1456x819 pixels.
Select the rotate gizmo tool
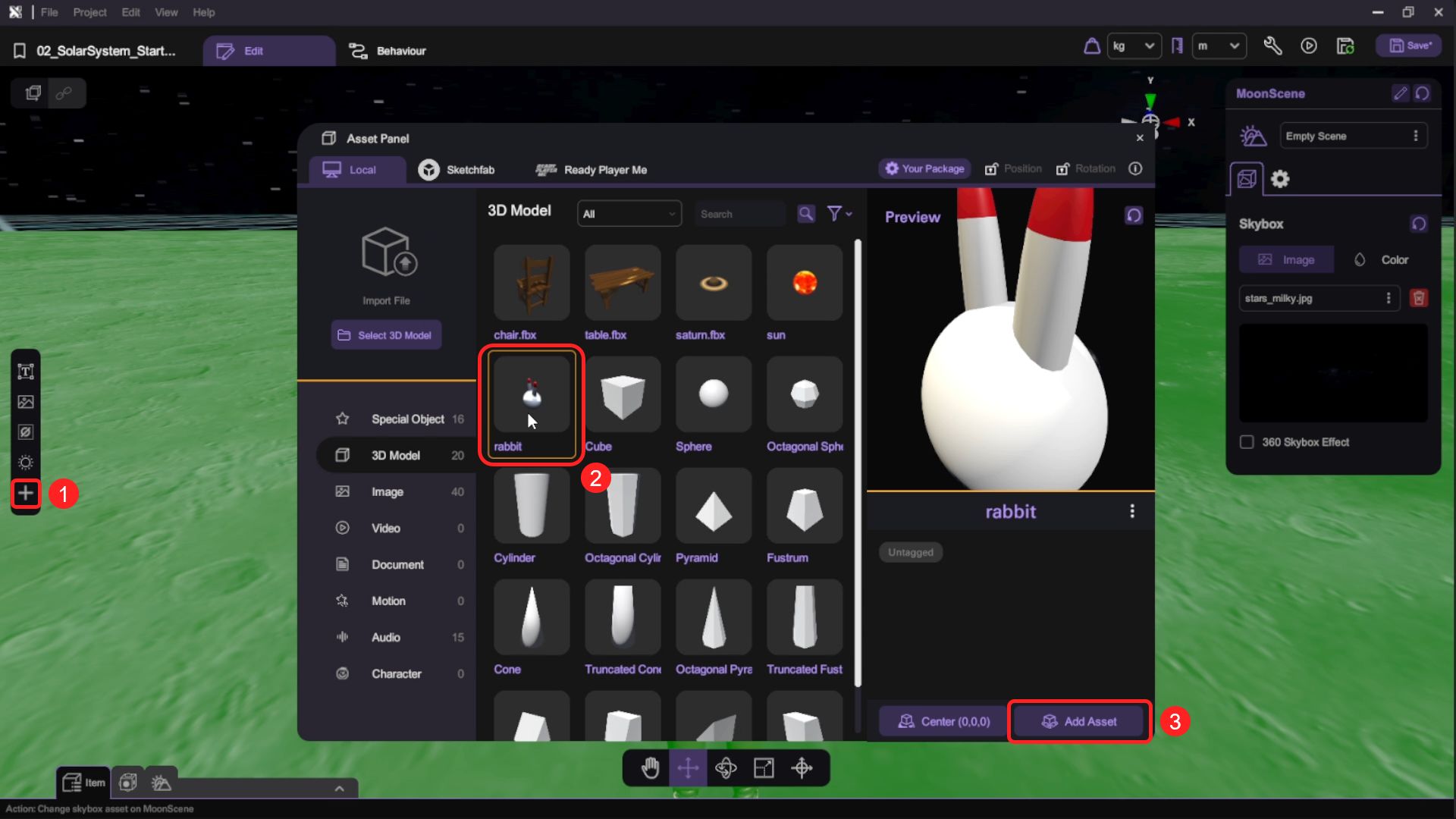click(726, 768)
